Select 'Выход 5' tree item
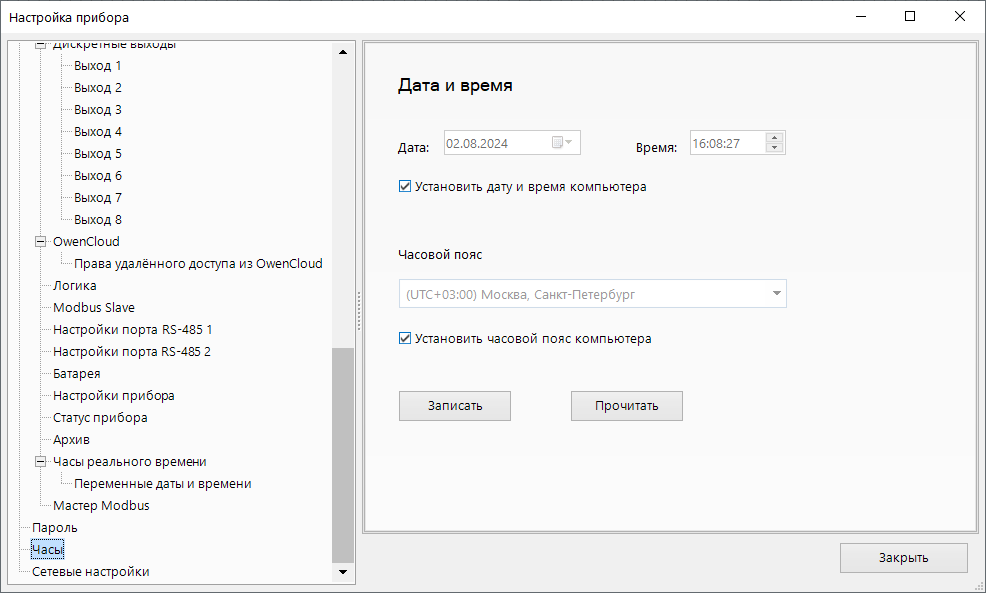This screenshot has width=986, height=593. [x=97, y=154]
